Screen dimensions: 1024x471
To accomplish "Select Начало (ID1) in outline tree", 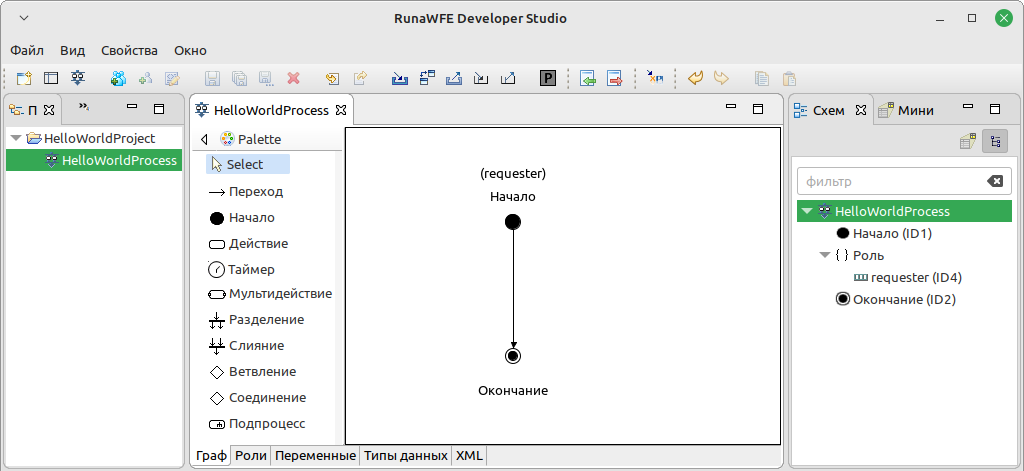I will click(882, 233).
